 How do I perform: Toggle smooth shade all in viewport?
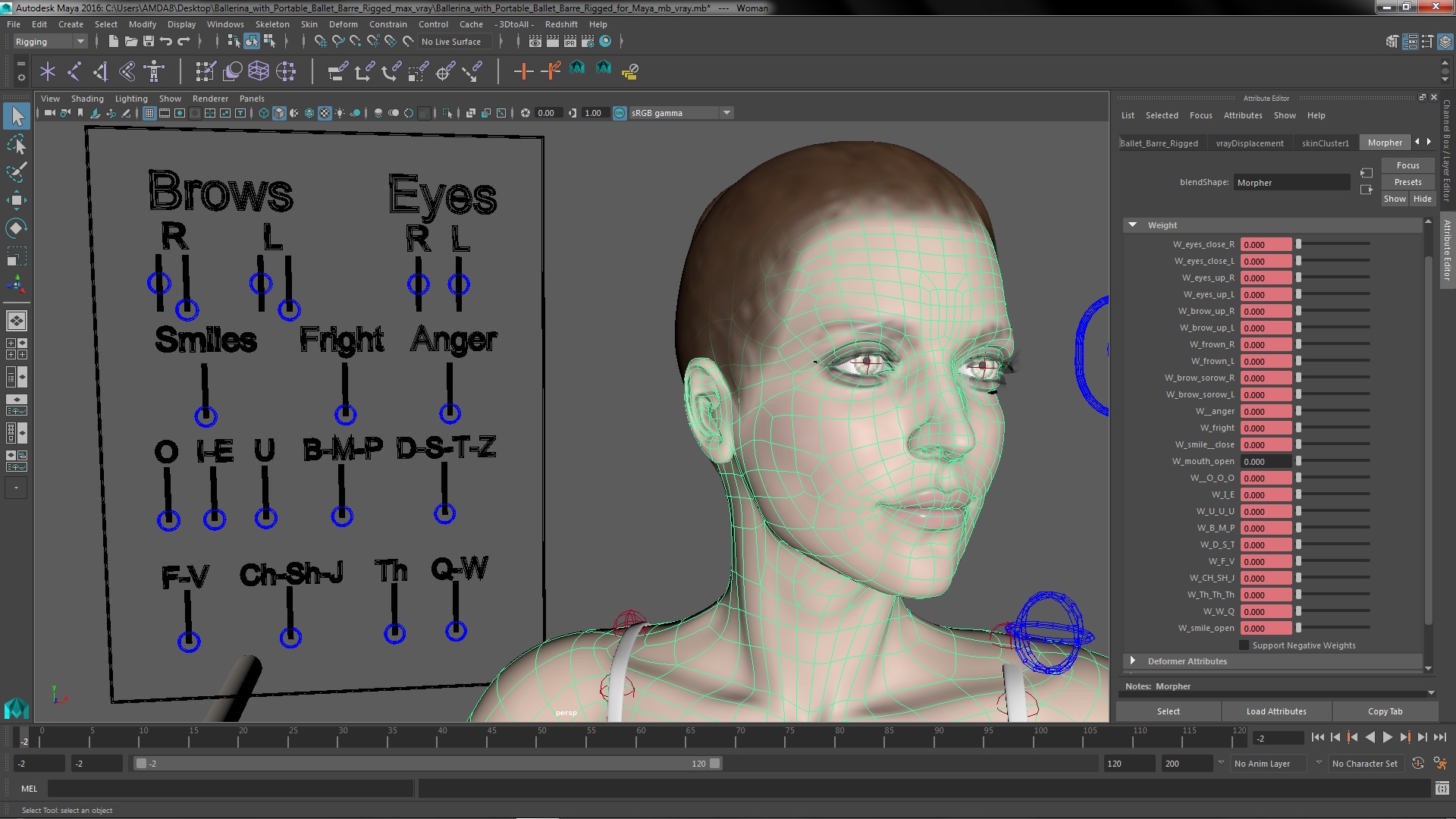(279, 113)
